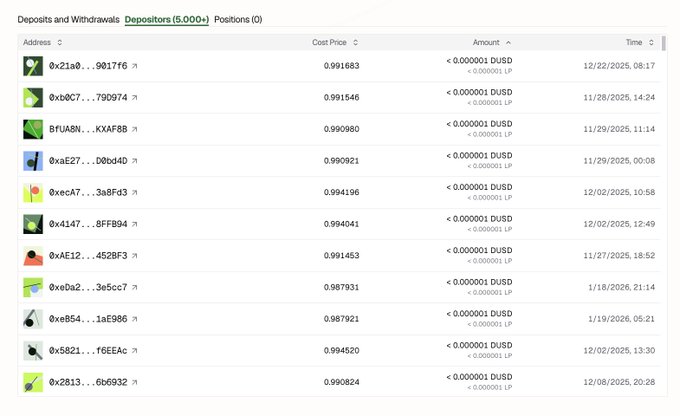Open external link icon for 0x2813...6b6932

[x=134, y=383]
